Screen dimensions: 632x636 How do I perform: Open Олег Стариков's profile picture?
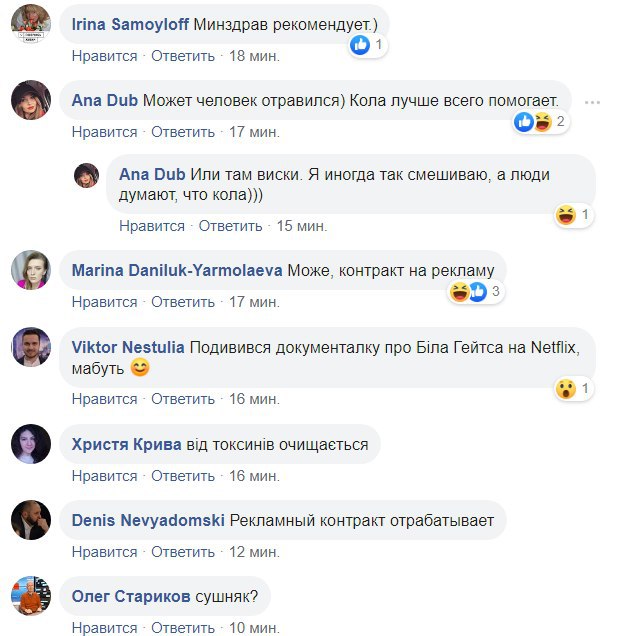click(x=31, y=596)
